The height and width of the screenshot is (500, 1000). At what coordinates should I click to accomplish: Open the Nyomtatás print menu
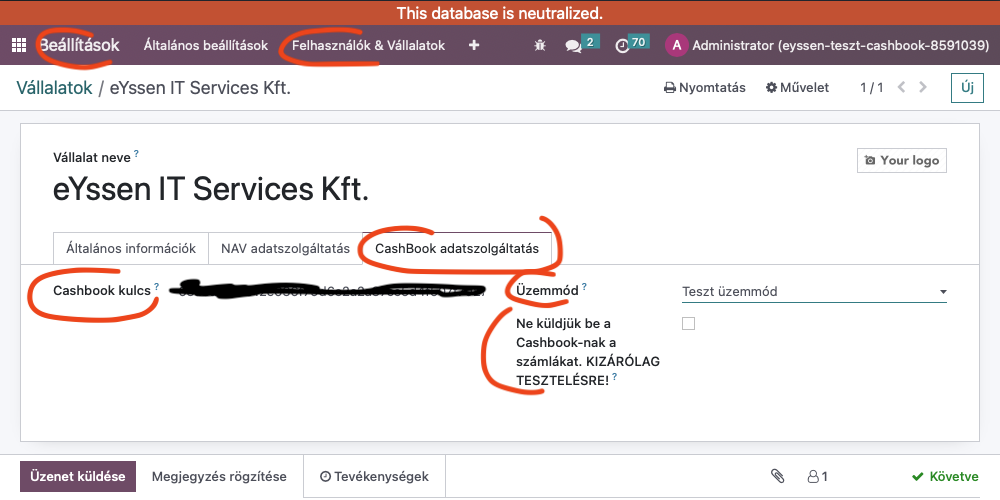pyautogui.click(x=705, y=87)
